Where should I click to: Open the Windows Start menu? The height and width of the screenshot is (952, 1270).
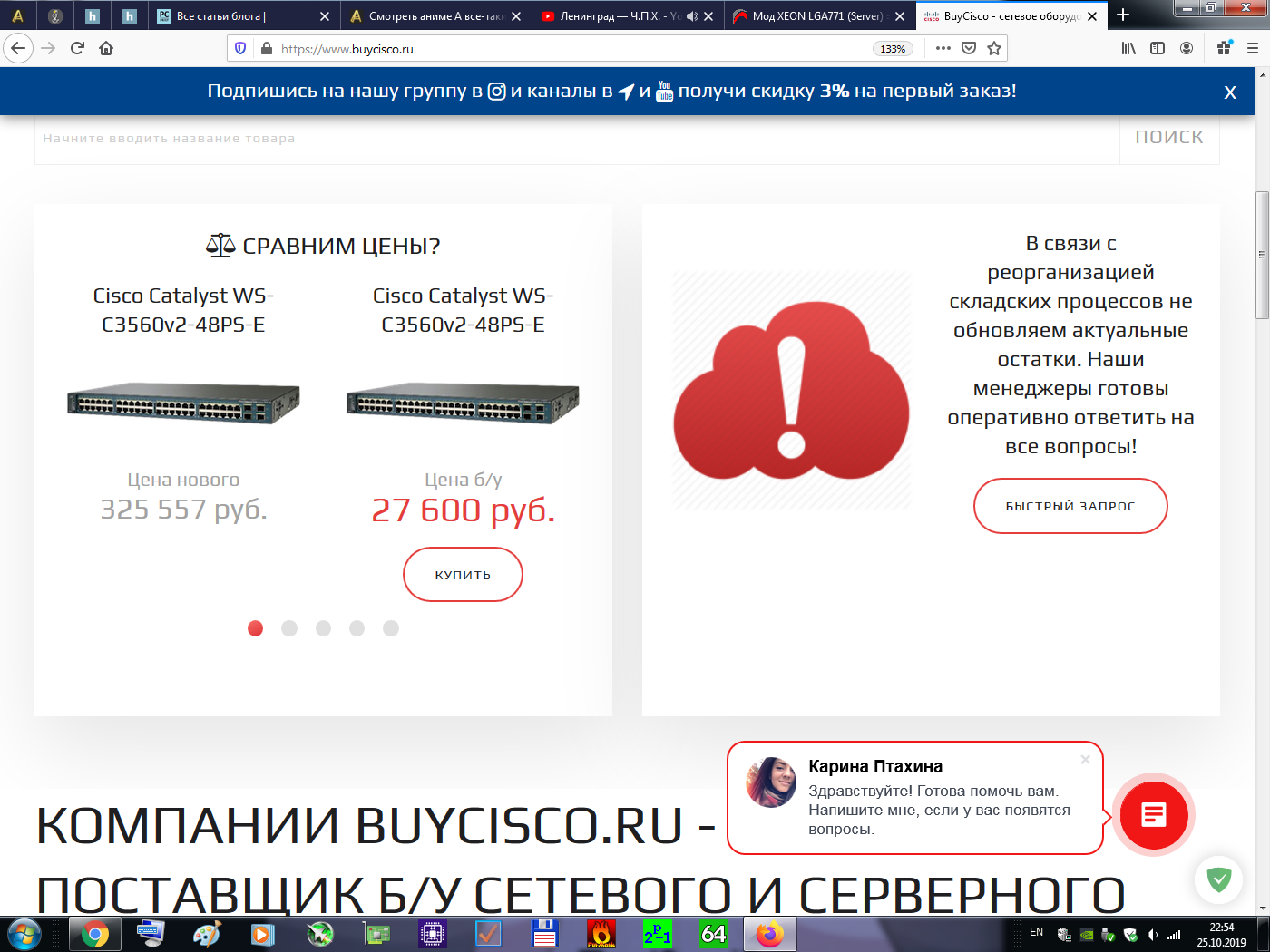click(x=23, y=934)
